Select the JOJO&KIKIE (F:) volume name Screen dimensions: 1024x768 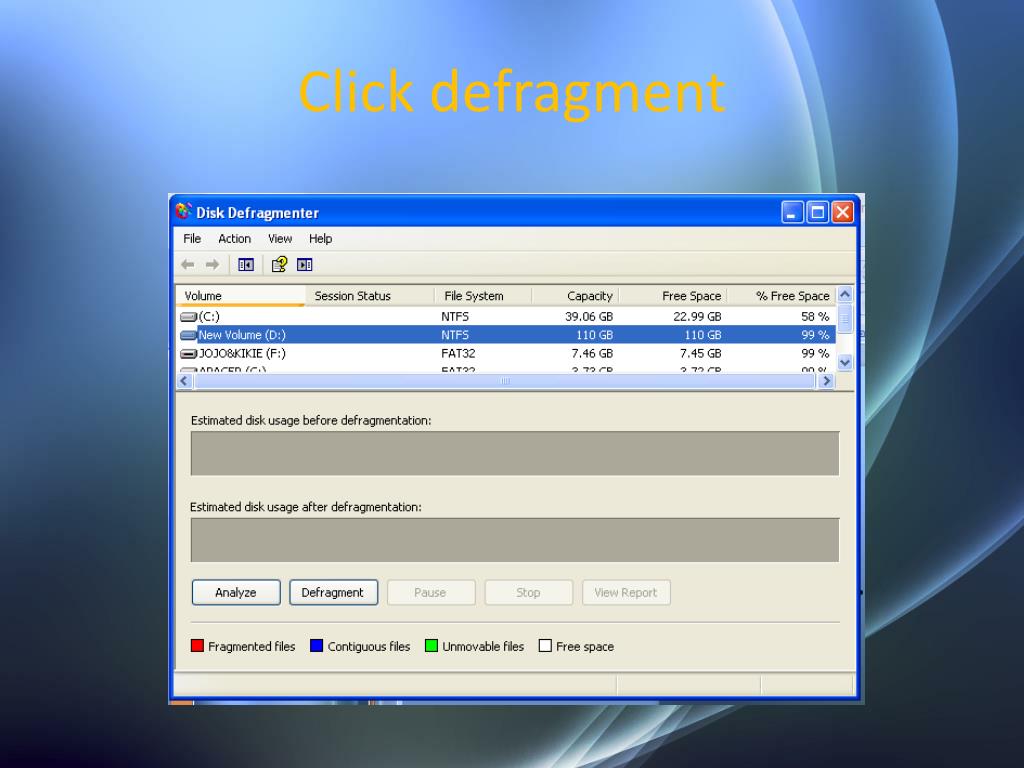pos(242,354)
